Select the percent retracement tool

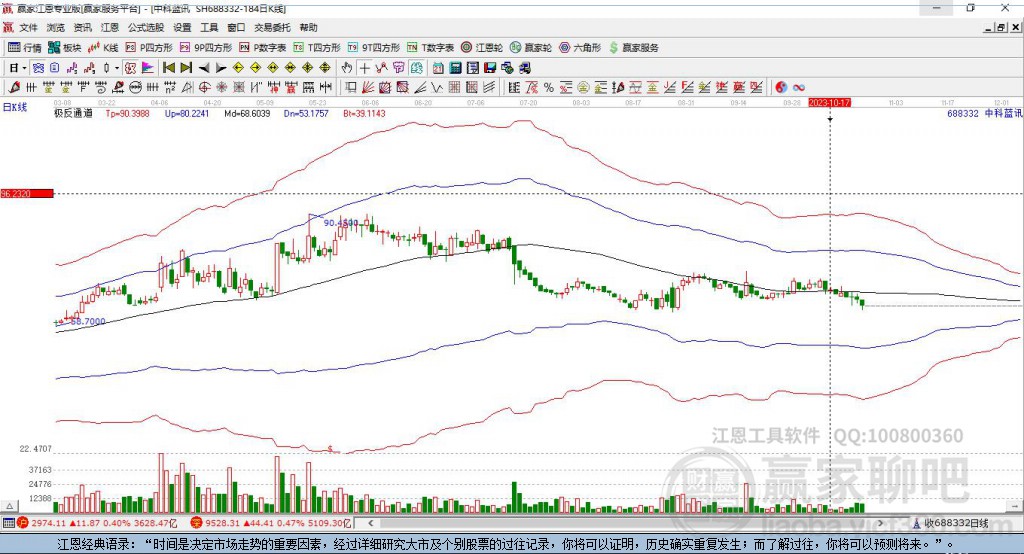(549, 87)
